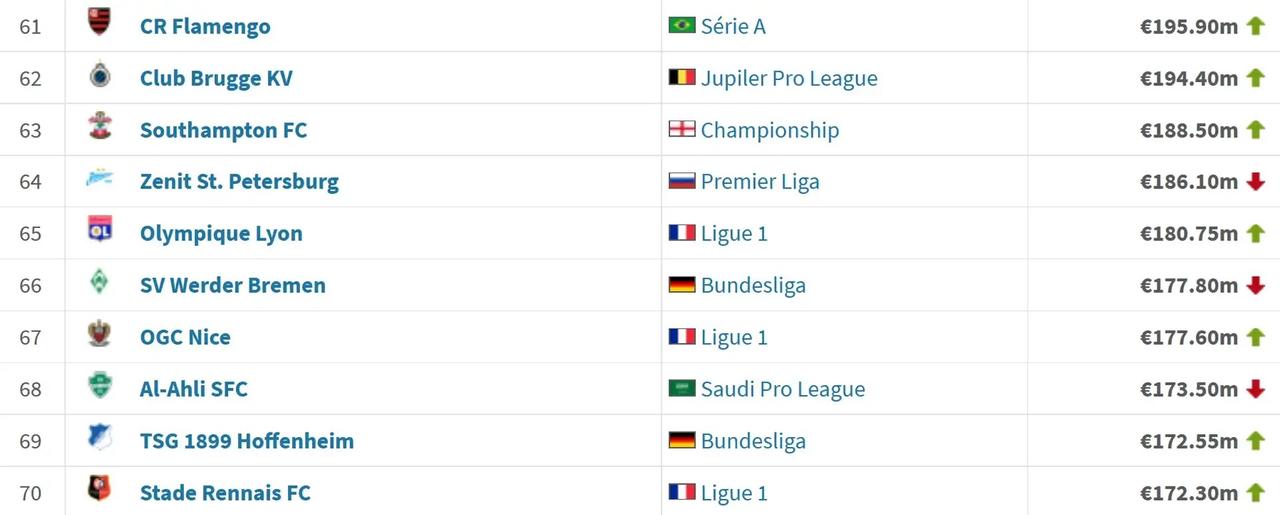Go to the Southampton FC page
Screen dimensions: 1280x515
(x=223, y=131)
